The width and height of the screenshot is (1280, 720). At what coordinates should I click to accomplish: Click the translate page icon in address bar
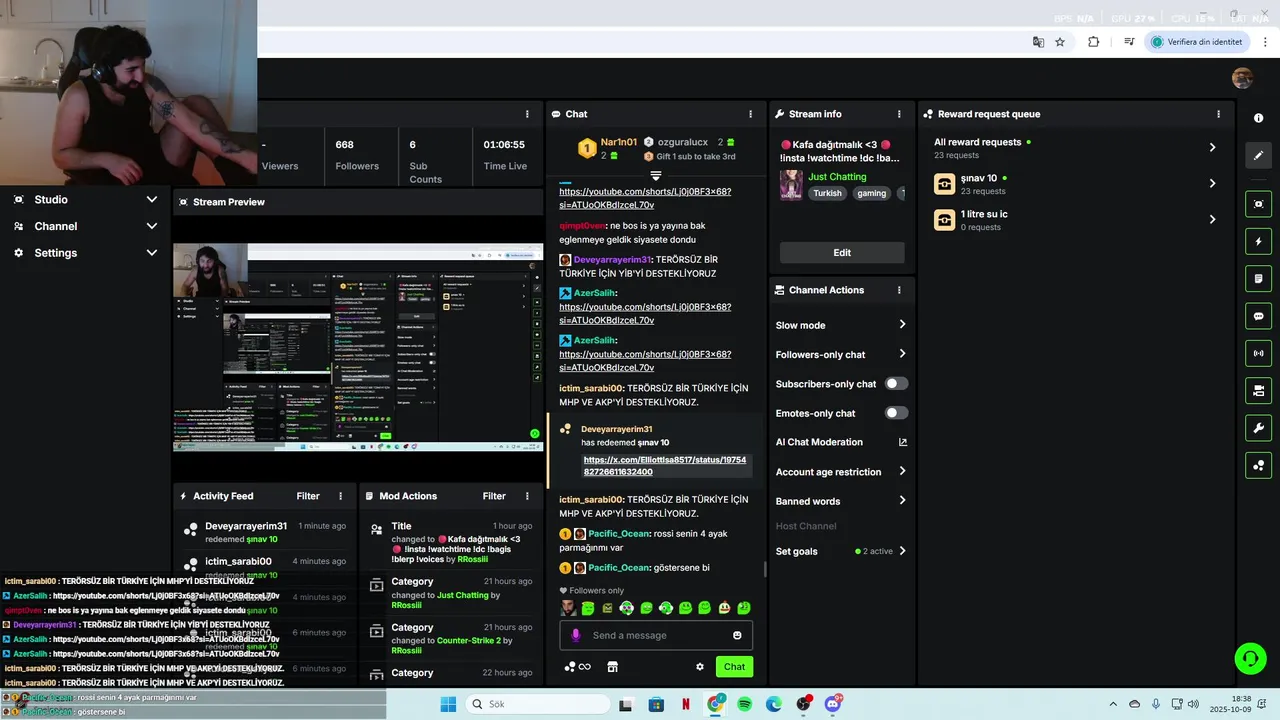coord(1038,42)
